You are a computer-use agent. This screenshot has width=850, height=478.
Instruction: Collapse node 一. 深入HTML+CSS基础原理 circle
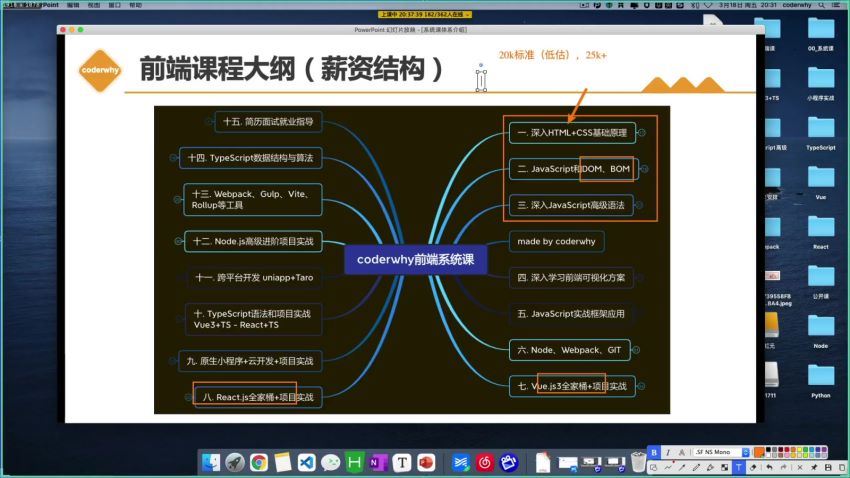tap(641, 133)
